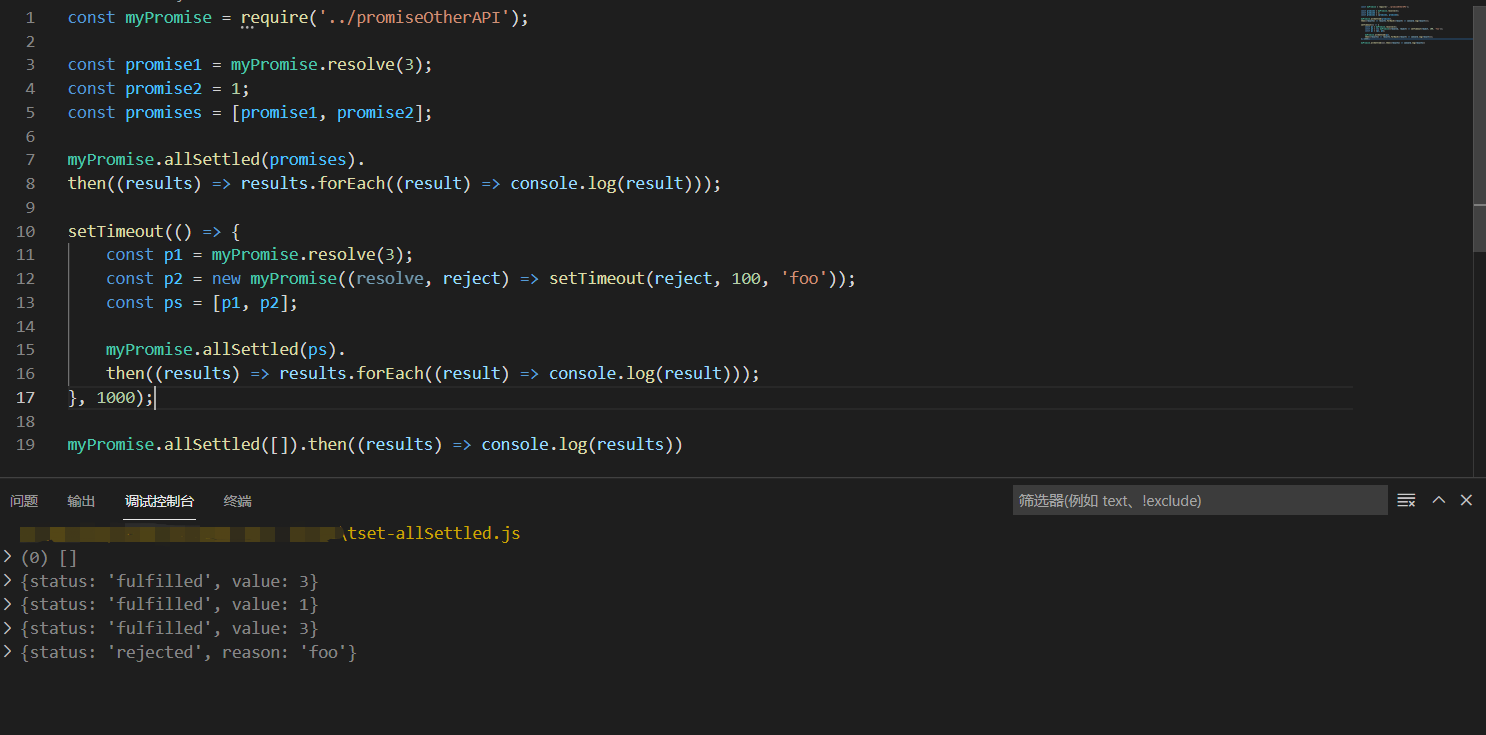Click allSettled(ps) on line 15
Image resolution: width=1486 pixels, height=735 pixels.
pos(269,350)
